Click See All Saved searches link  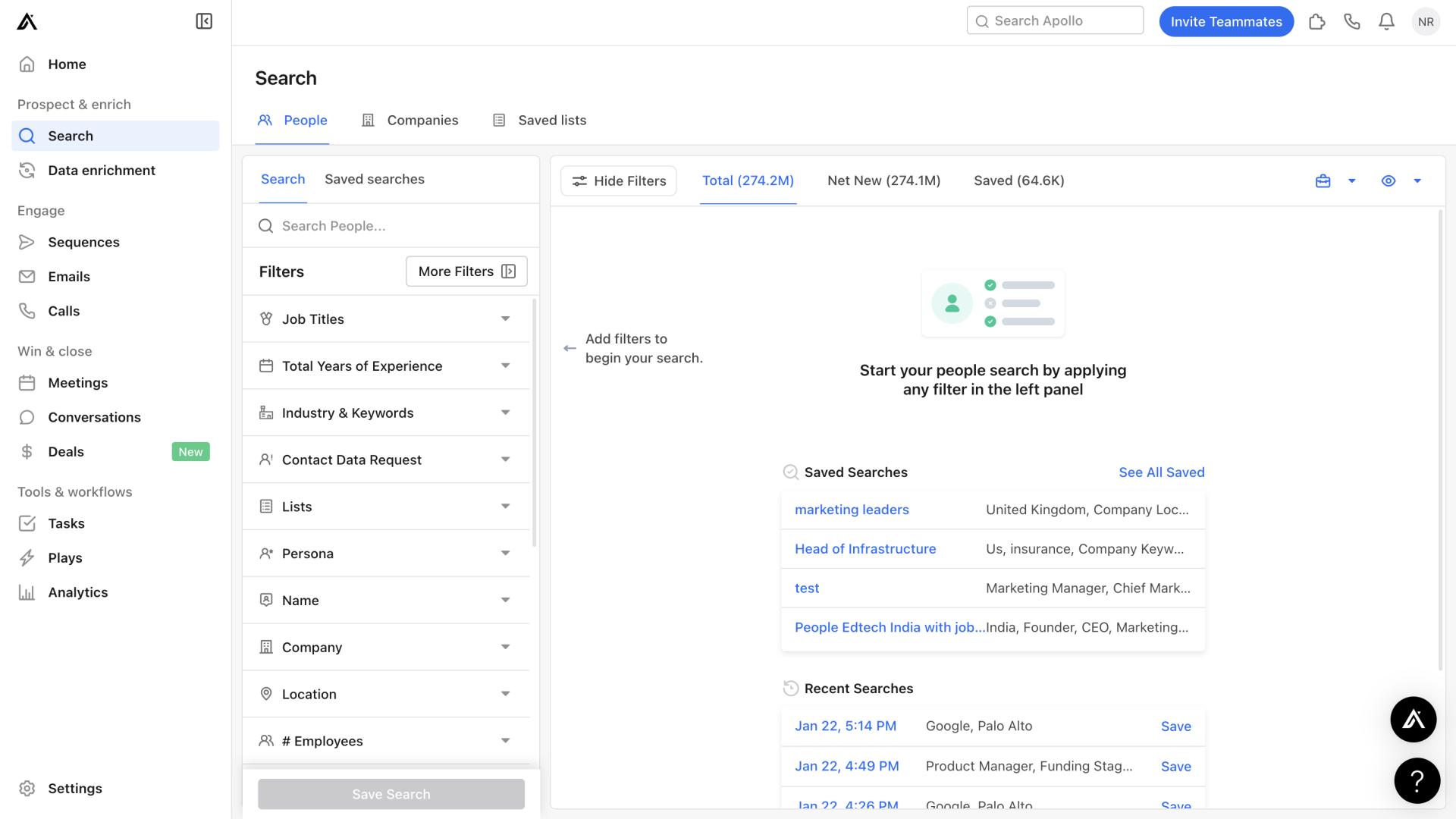(1161, 471)
